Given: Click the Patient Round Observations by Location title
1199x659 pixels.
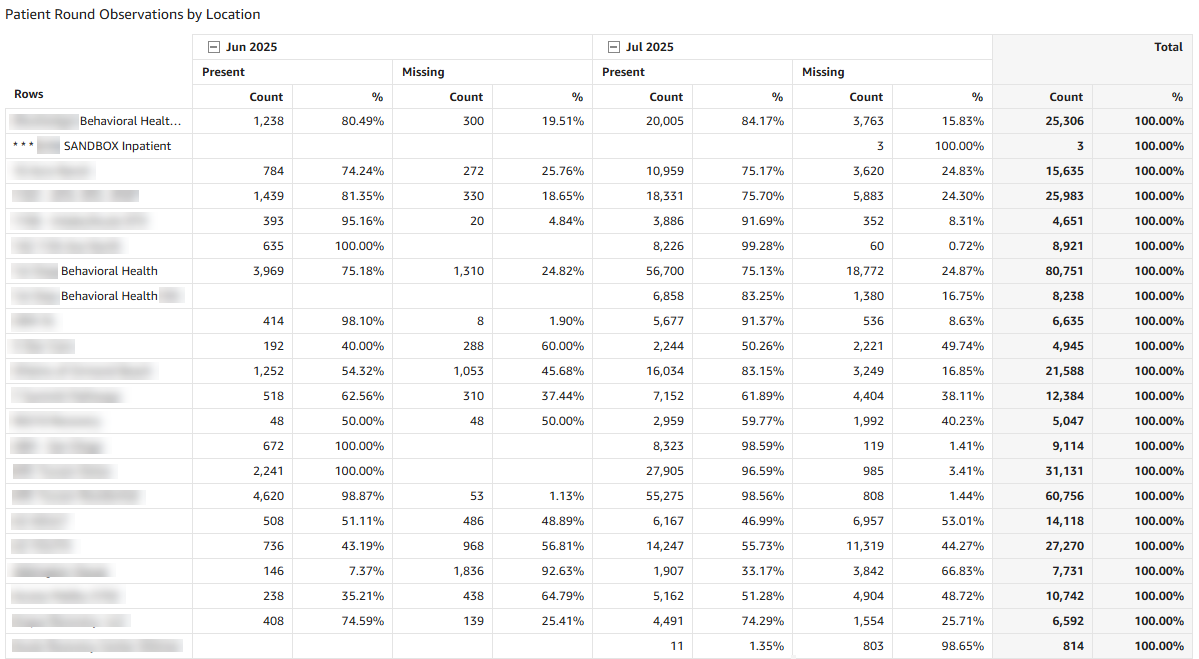Looking at the screenshot, I should [x=133, y=14].
